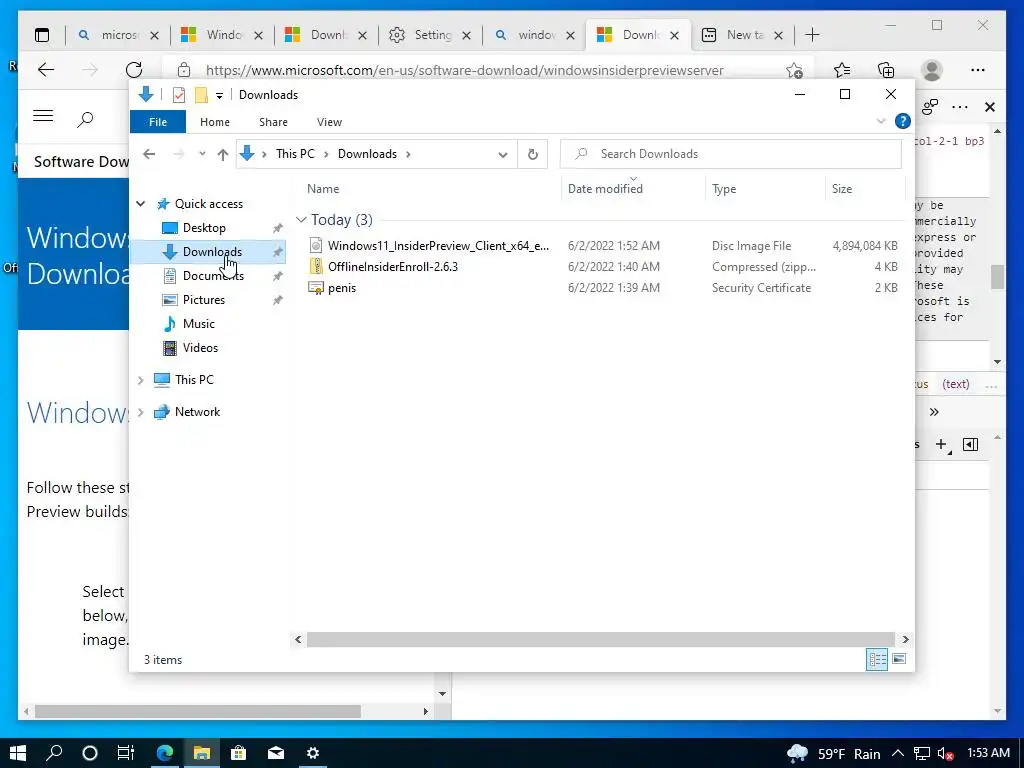Viewport: 1024px width, 768px height.
Task: Switch to Details view layout
Action: [x=876, y=659]
